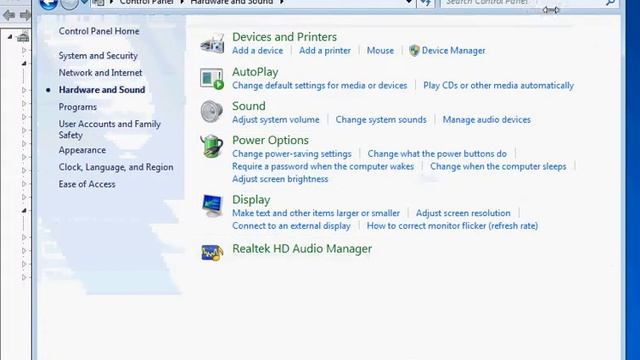The width and height of the screenshot is (640, 360).
Task: Open Realtek HD Audio Manager heading
Action: (302, 249)
